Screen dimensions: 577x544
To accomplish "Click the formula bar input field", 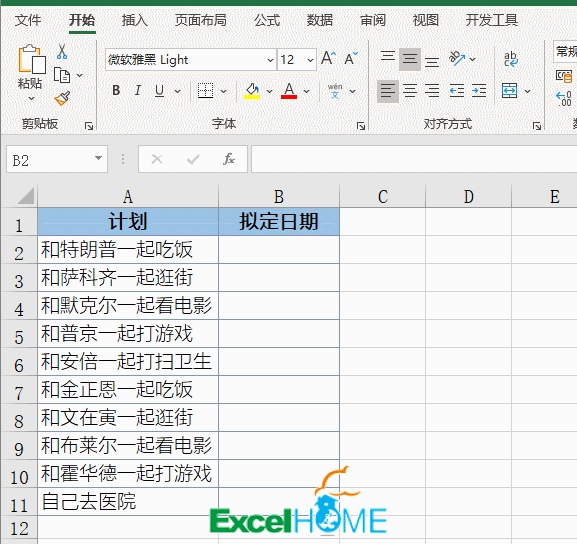I will pyautogui.click(x=414, y=159).
